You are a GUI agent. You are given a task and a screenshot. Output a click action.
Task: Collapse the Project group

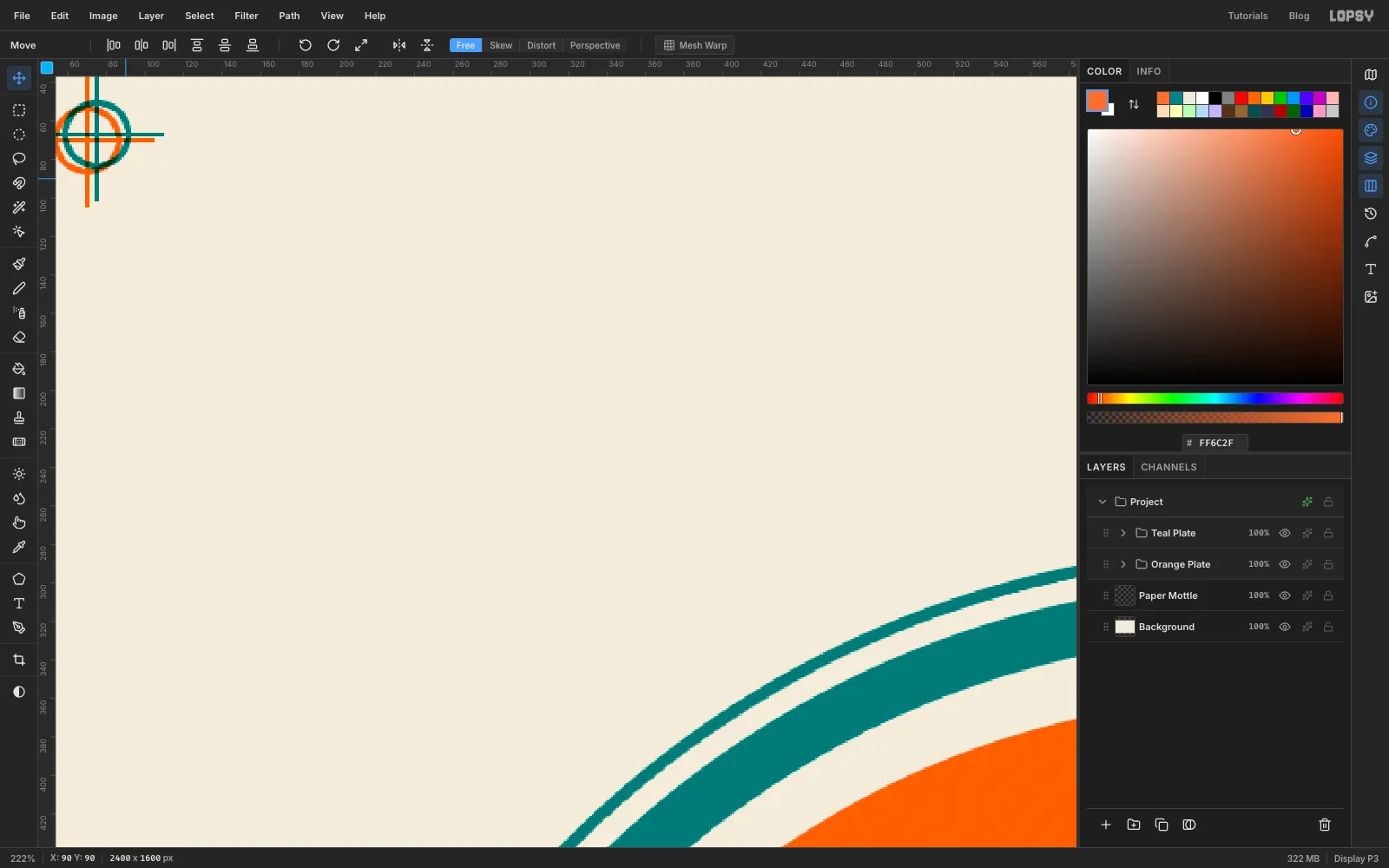pyautogui.click(x=1103, y=502)
